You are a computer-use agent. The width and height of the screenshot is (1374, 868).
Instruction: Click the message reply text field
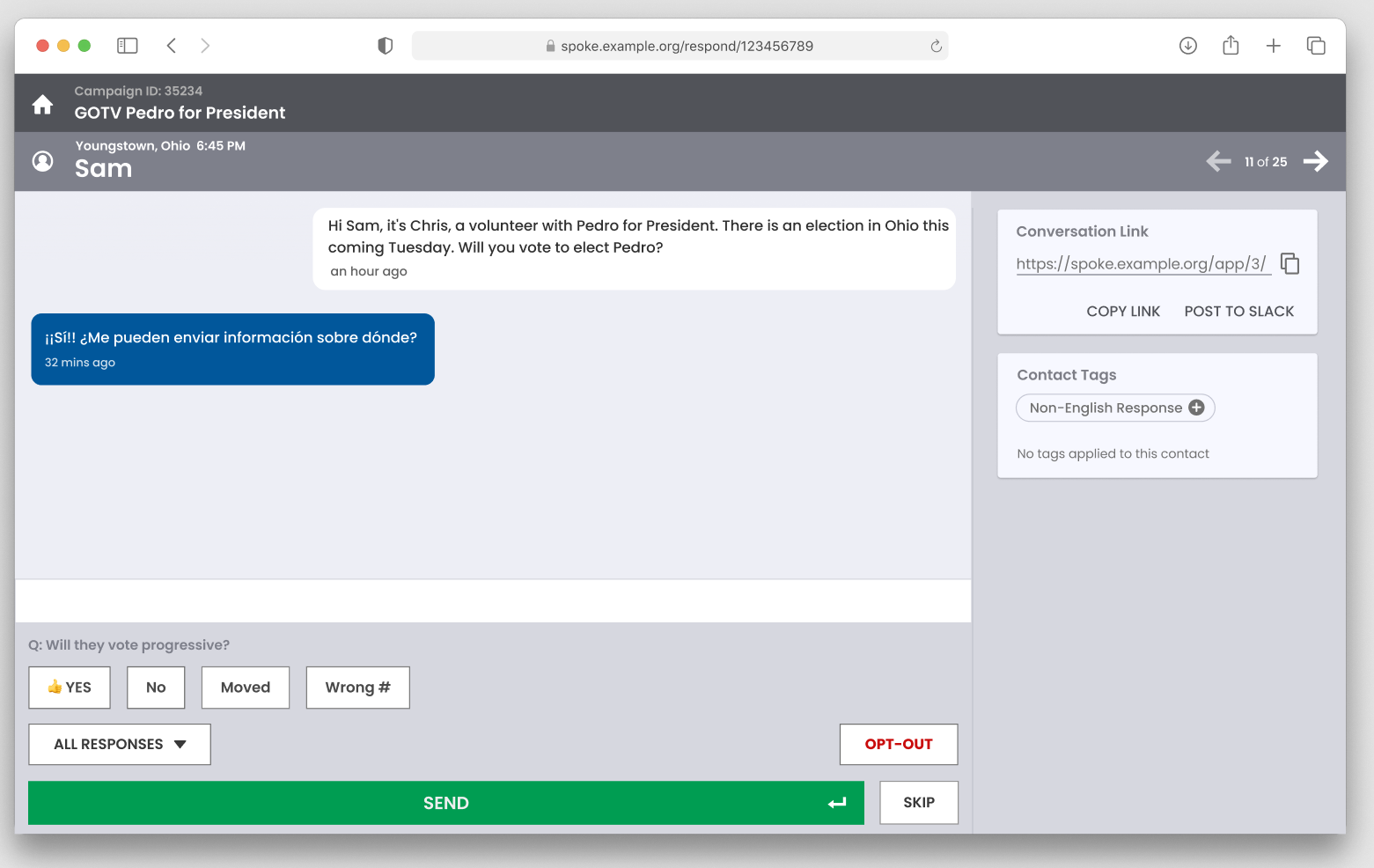[x=493, y=601]
